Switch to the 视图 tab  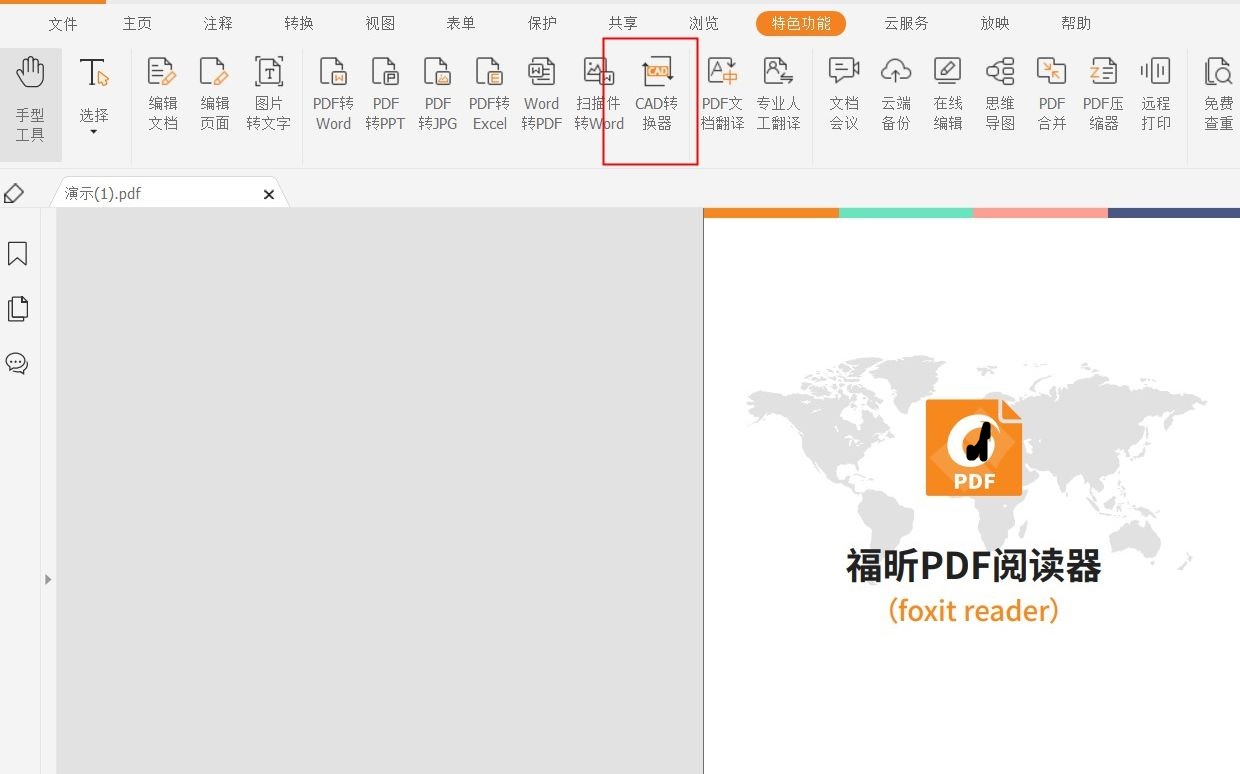tap(380, 24)
